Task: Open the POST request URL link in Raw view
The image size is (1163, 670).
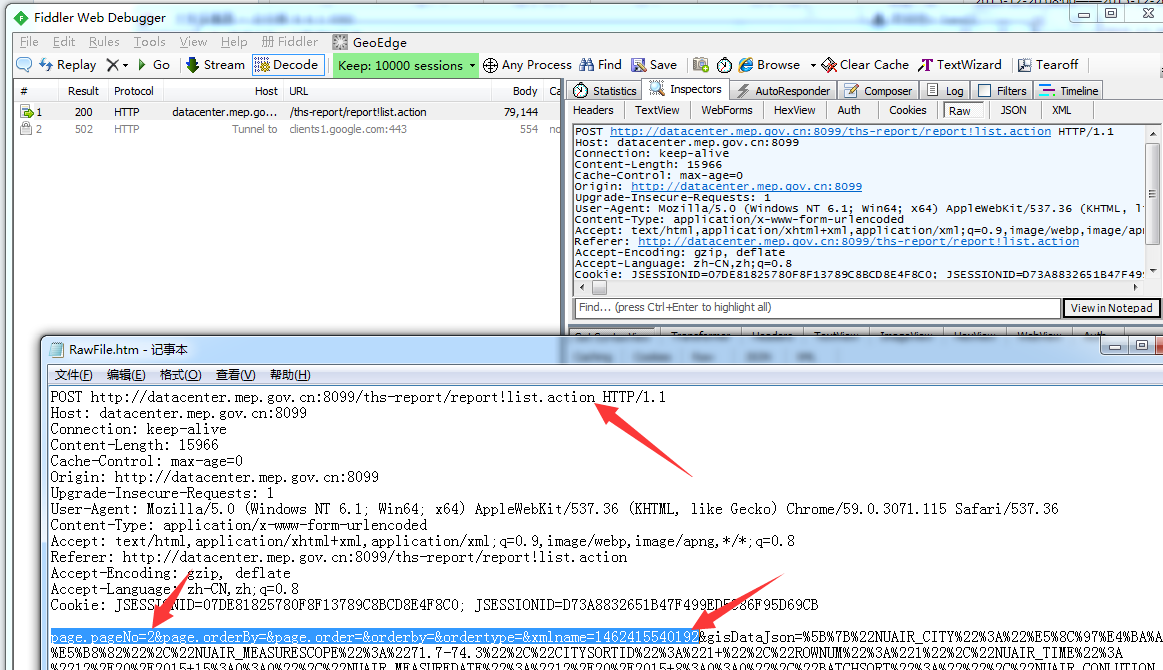Action: pos(831,131)
